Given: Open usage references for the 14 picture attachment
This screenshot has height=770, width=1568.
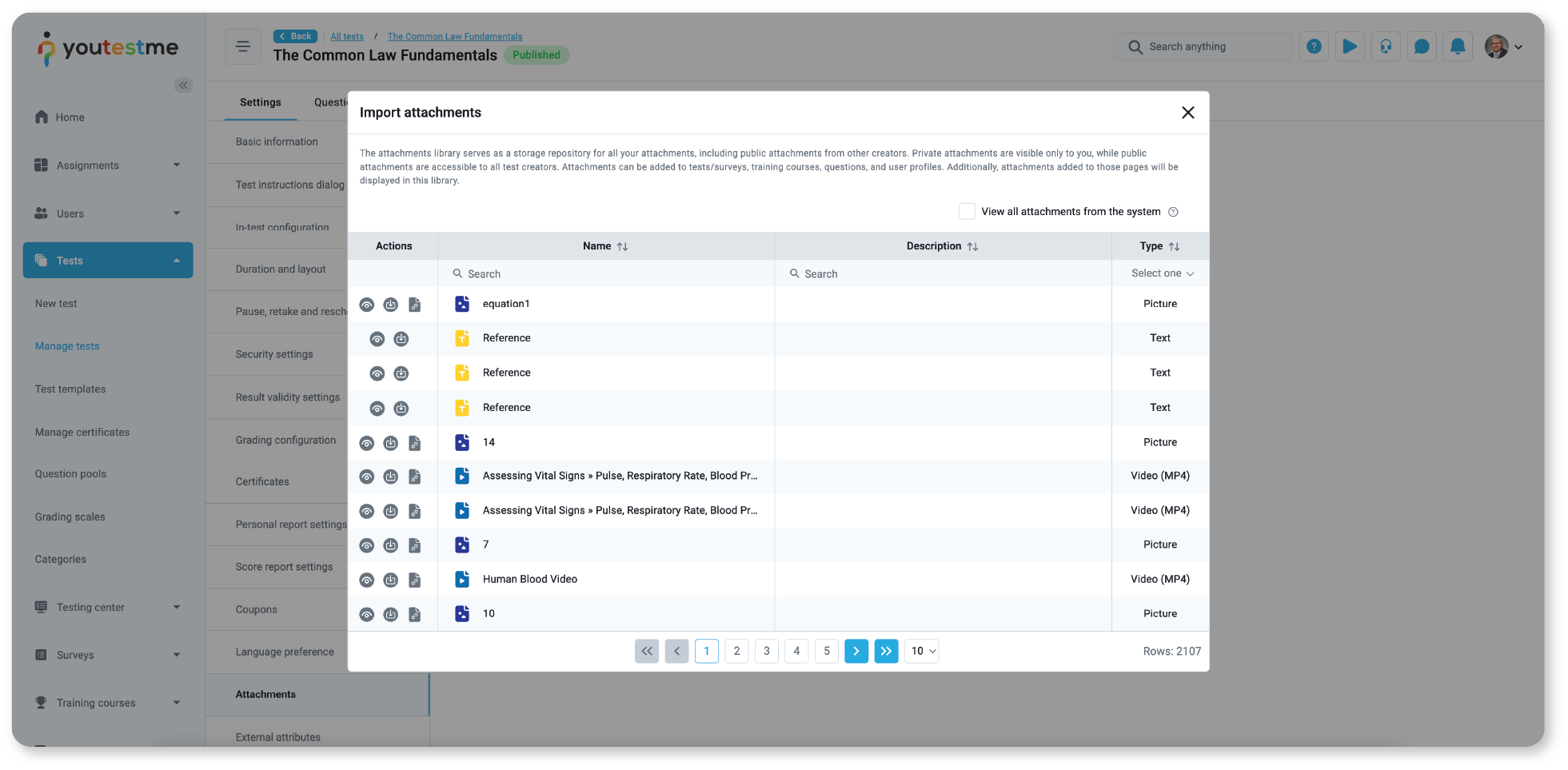Looking at the screenshot, I should (x=415, y=443).
